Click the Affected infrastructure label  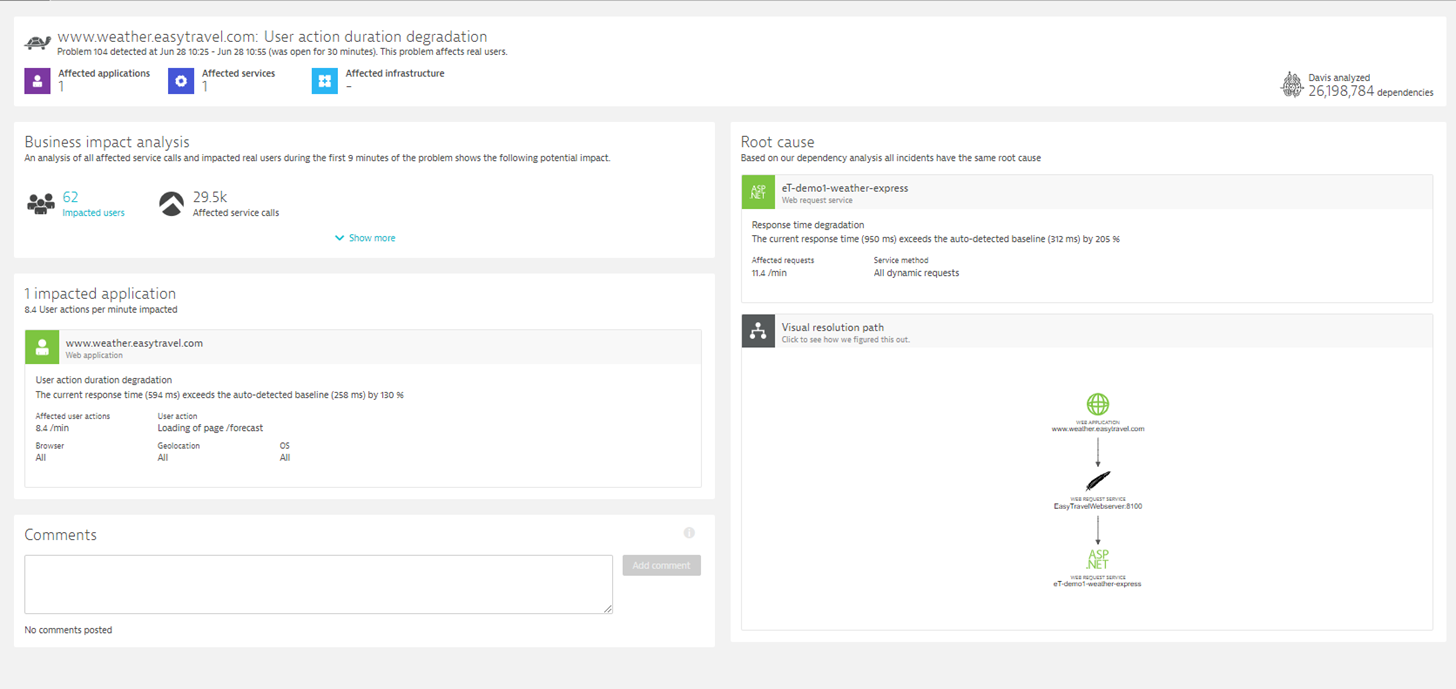[x=395, y=73]
